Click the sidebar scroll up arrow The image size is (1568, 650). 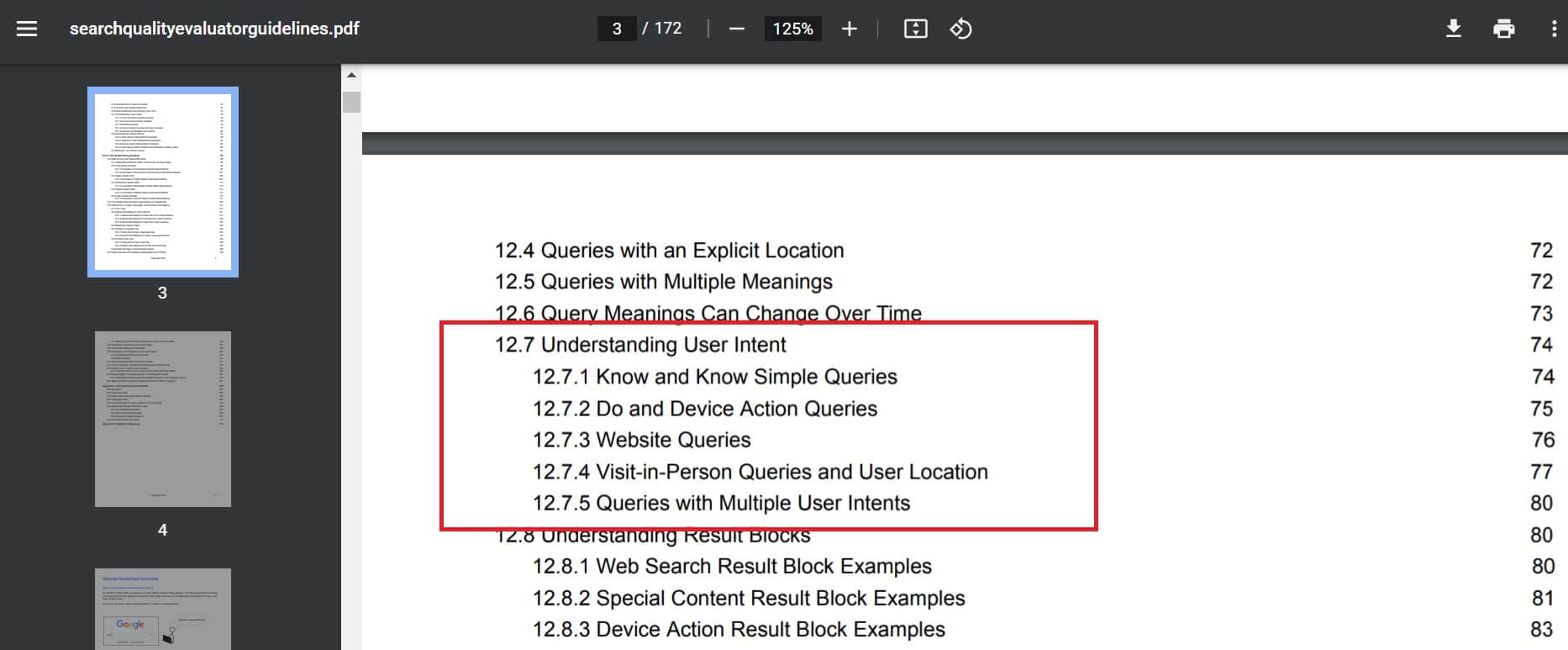click(351, 75)
